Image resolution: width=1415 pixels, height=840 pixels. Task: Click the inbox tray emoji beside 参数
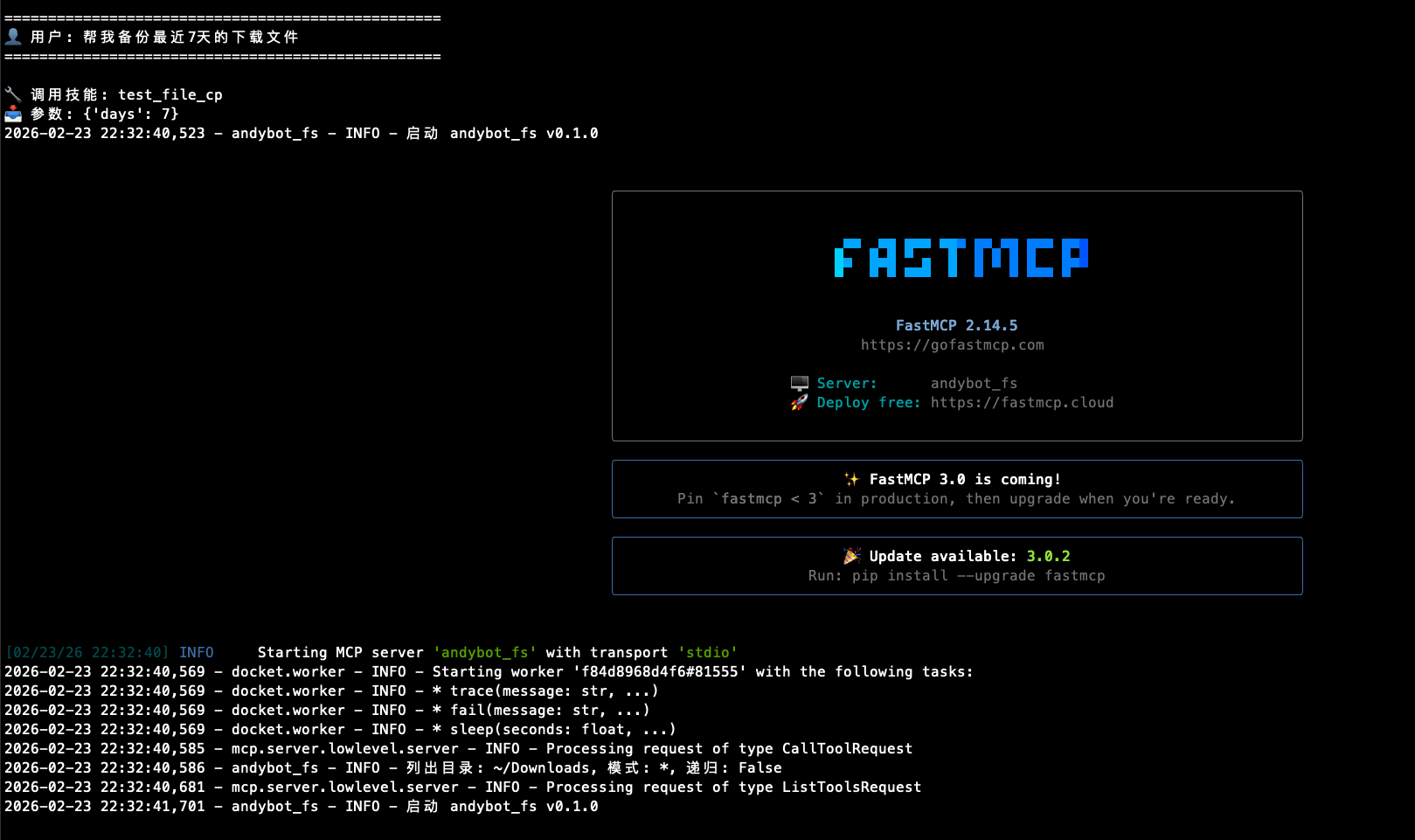(13, 114)
